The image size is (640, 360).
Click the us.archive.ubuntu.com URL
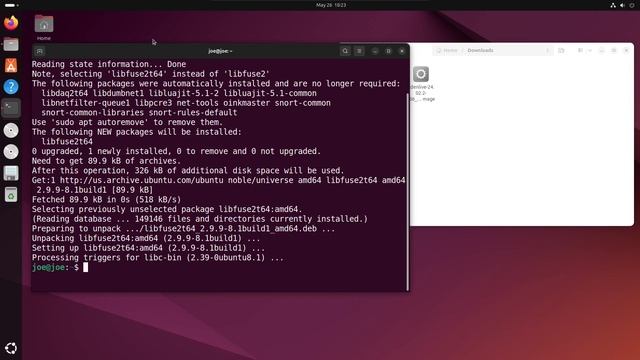pos(142,180)
